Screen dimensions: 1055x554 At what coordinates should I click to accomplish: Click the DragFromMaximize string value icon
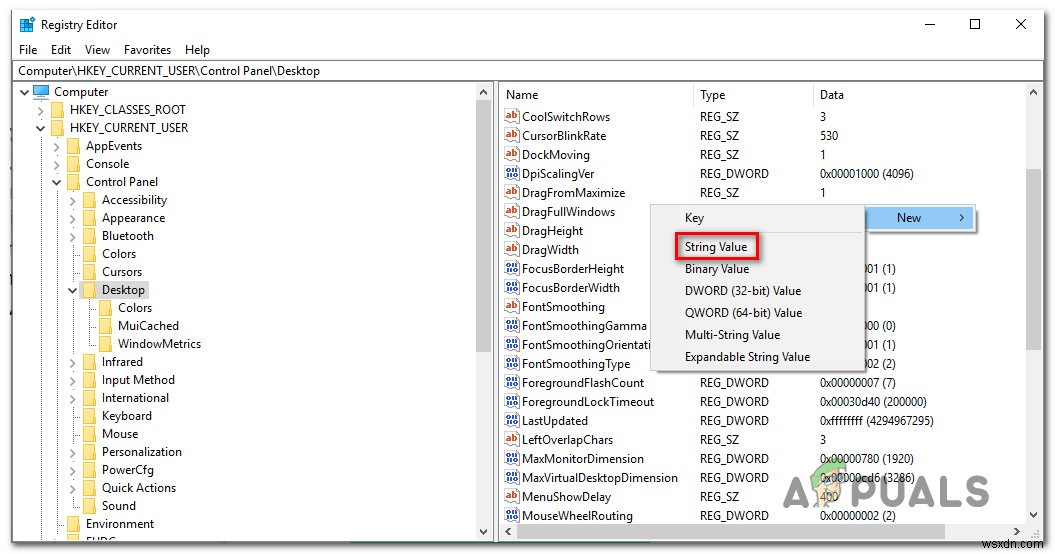click(x=511, y=193)
